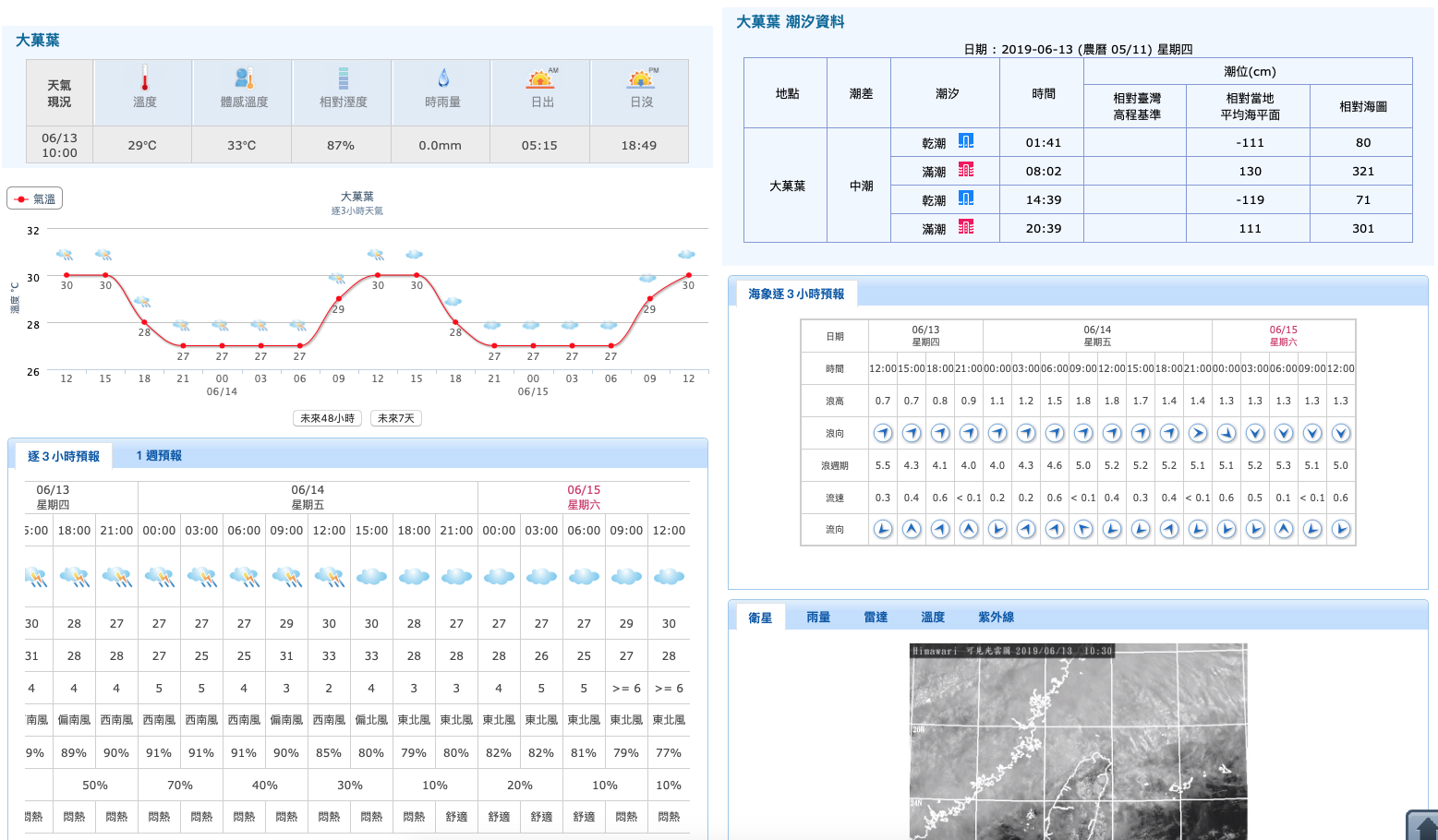Click 流向 arrow for 06/13 12:00
This screenshot has width=1438, height=840.
(x=883, y=529)
